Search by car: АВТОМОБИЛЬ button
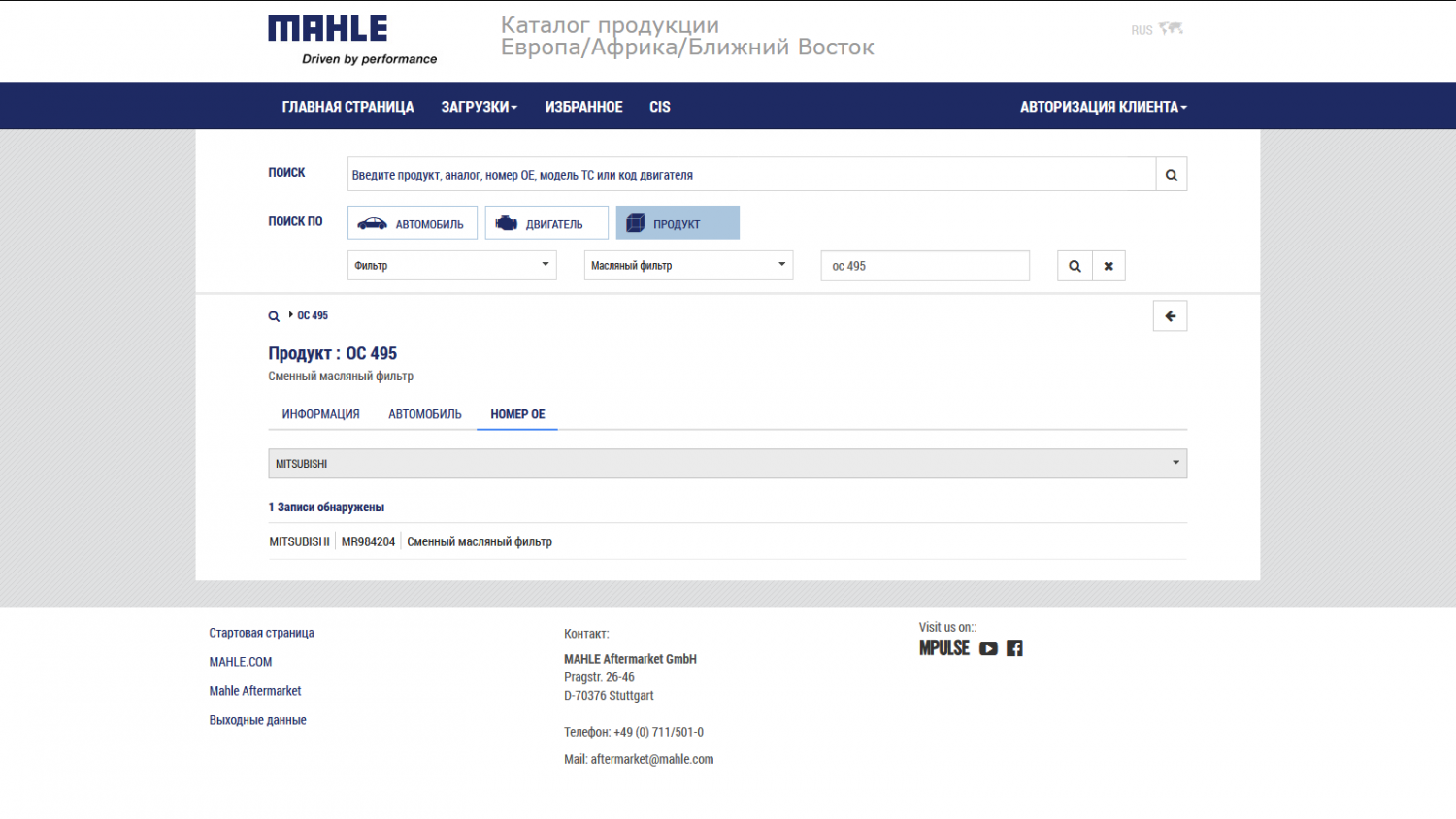This screenshot has width=1456, height=819. (413, 223)
